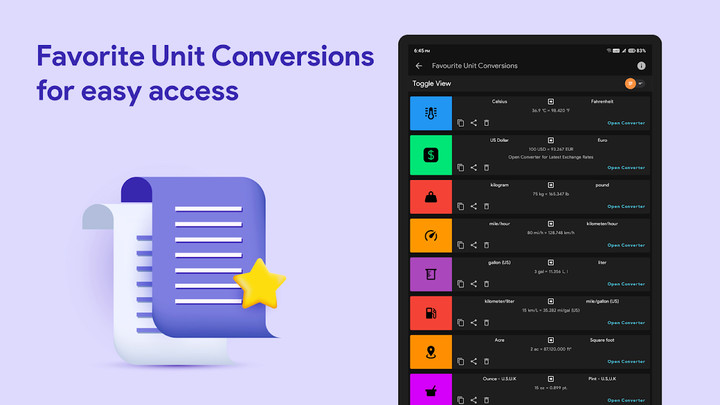This screenshot has width=720, height=405.
Task: Open Converter for Celsius to Fahrenheit
Action: [626, 123]
